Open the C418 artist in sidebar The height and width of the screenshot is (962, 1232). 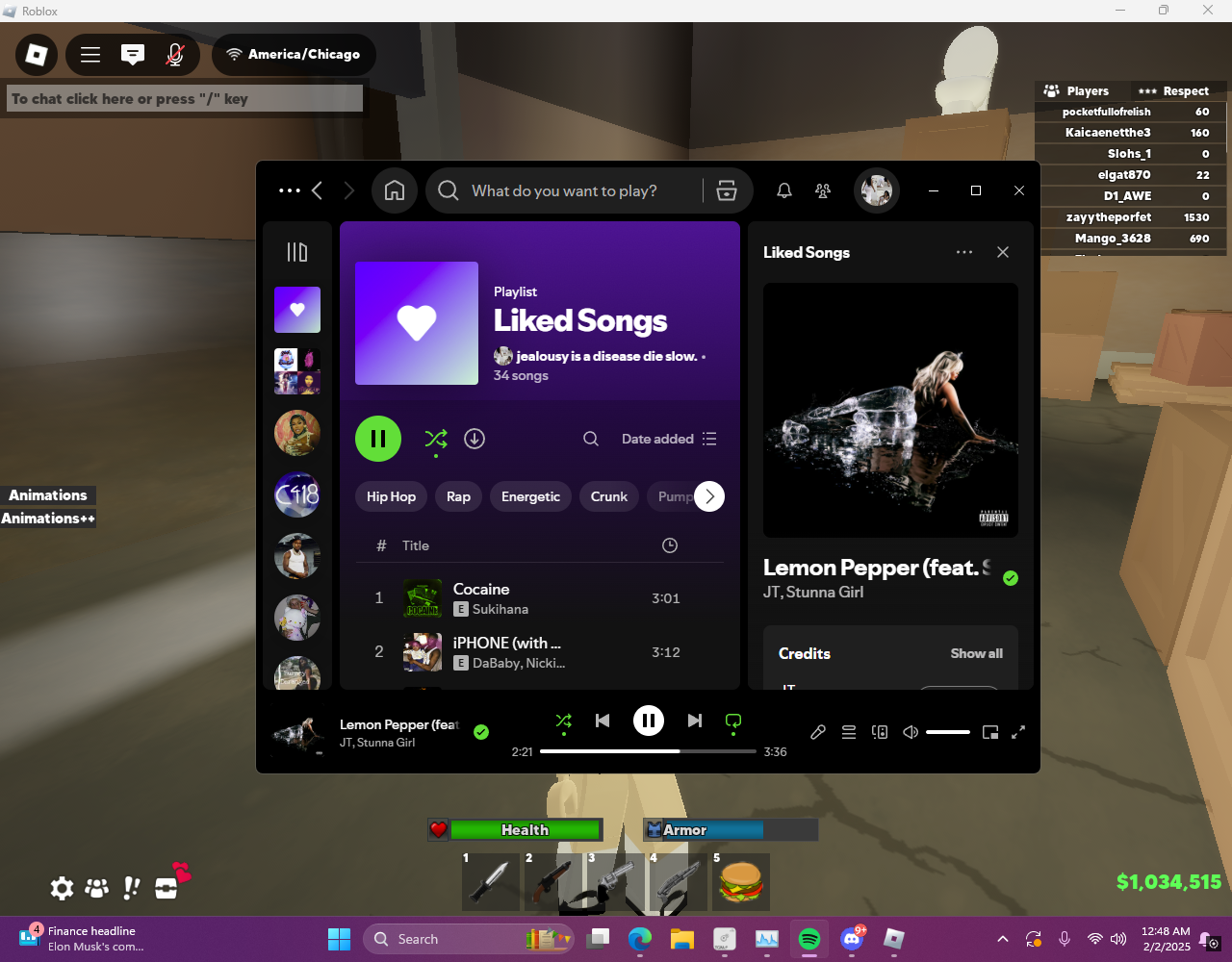click(x=297, y=495)
